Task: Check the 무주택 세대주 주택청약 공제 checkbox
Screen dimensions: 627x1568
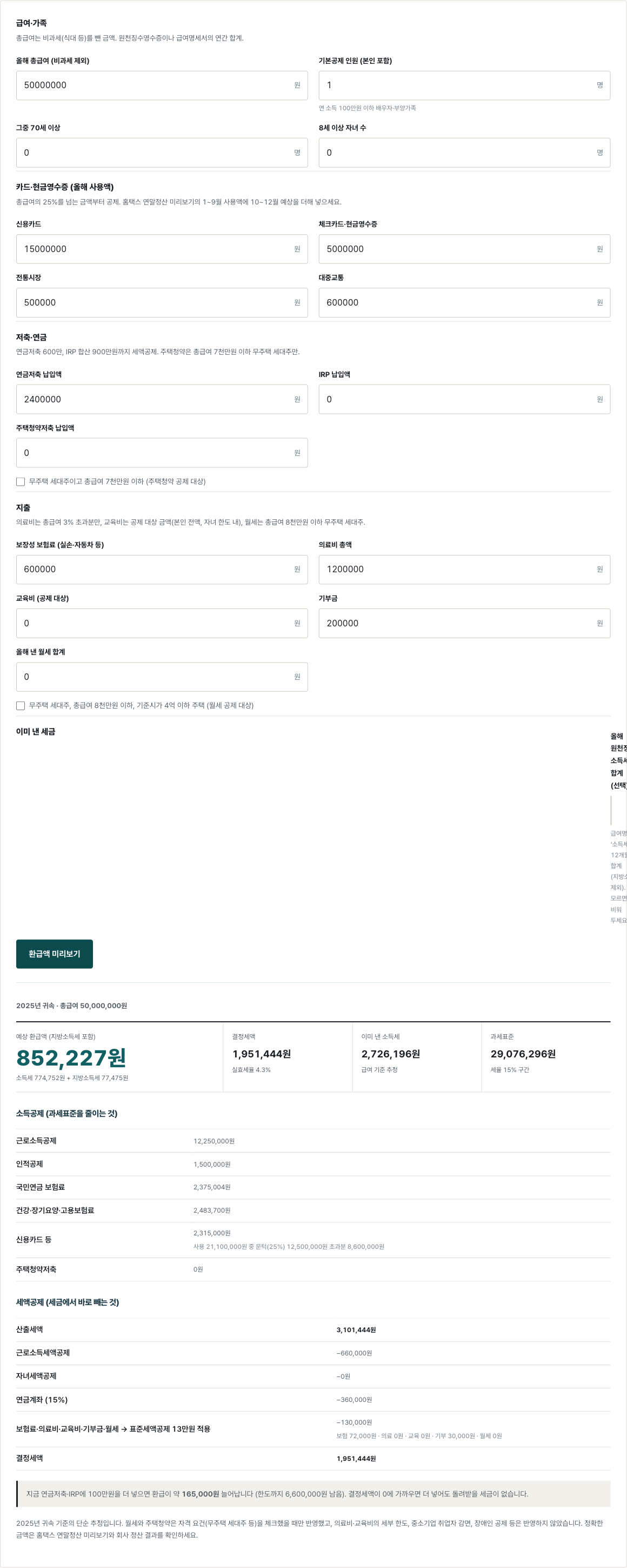Action: coord(21,481)
